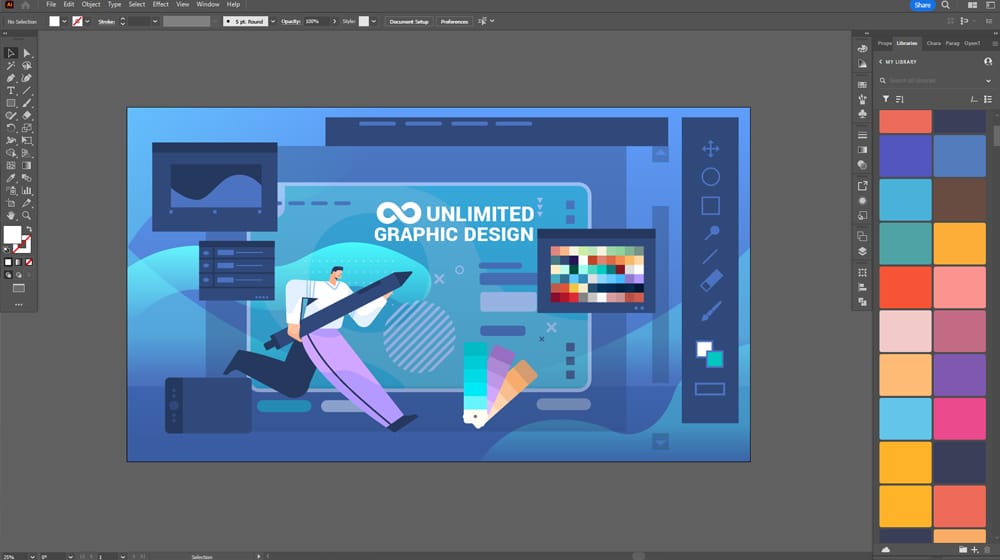Select the Hand tool
This screenshot has height=560, width=1000.
[x=11, y=216]
